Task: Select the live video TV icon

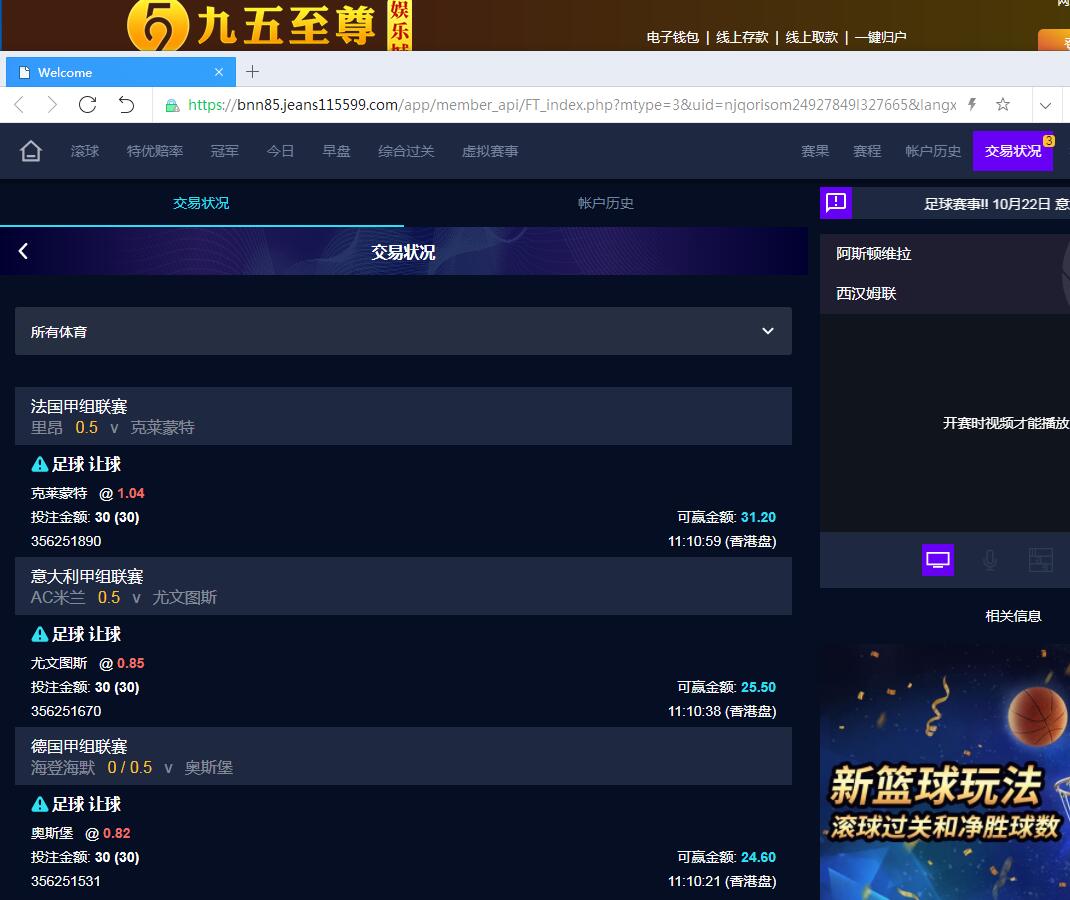Action: (938, 560)
